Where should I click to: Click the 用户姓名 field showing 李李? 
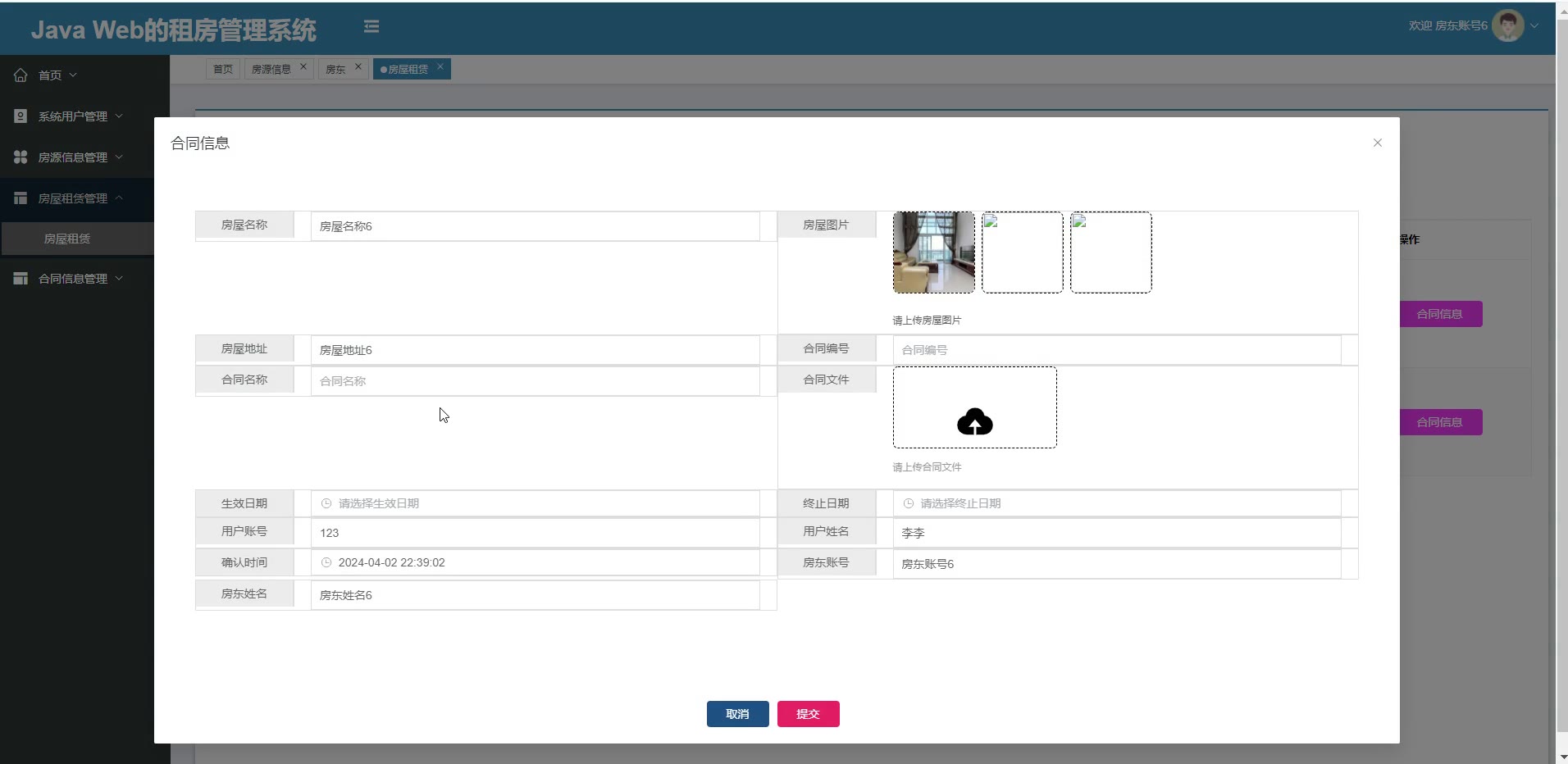[x=1117, y=533]
